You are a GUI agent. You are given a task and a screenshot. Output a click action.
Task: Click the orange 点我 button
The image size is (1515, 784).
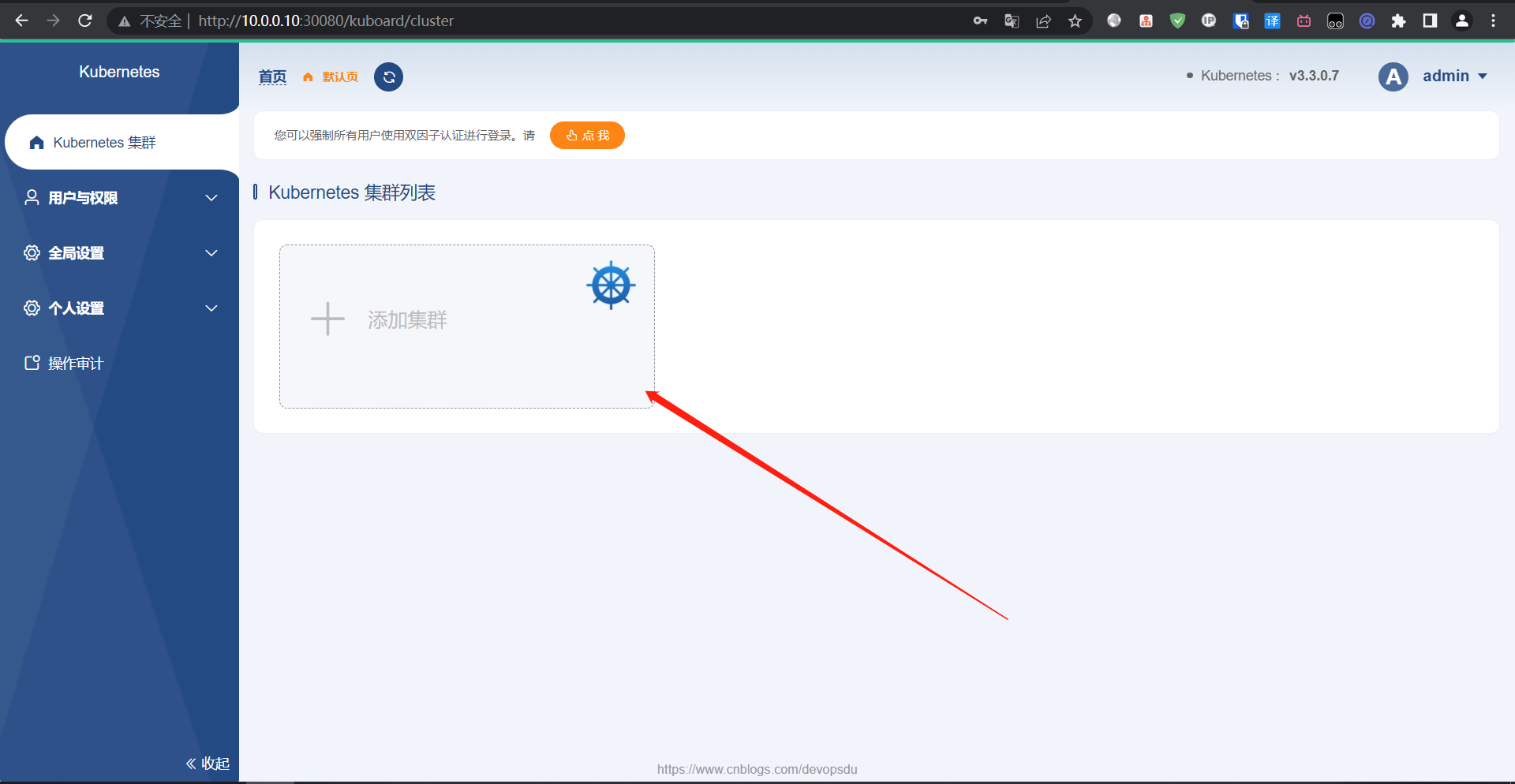587,136
